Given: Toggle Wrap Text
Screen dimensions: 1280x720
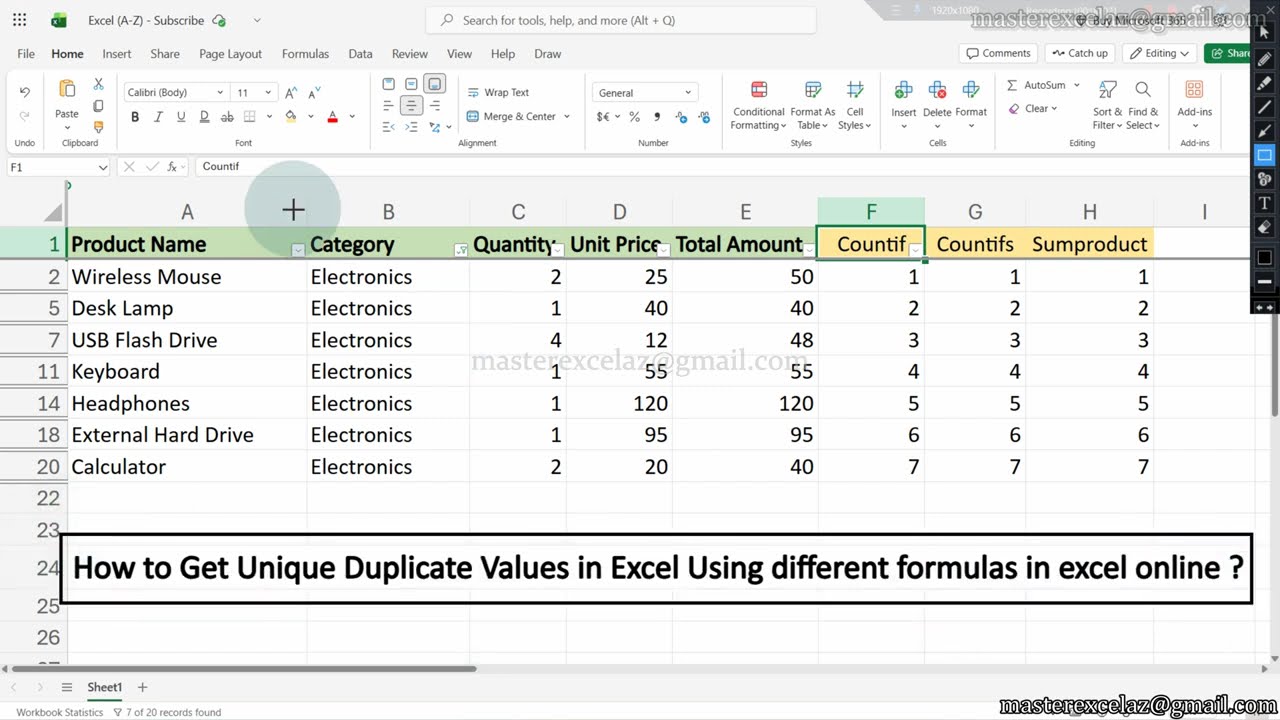Looking at the screenshot, I should 498,92.
